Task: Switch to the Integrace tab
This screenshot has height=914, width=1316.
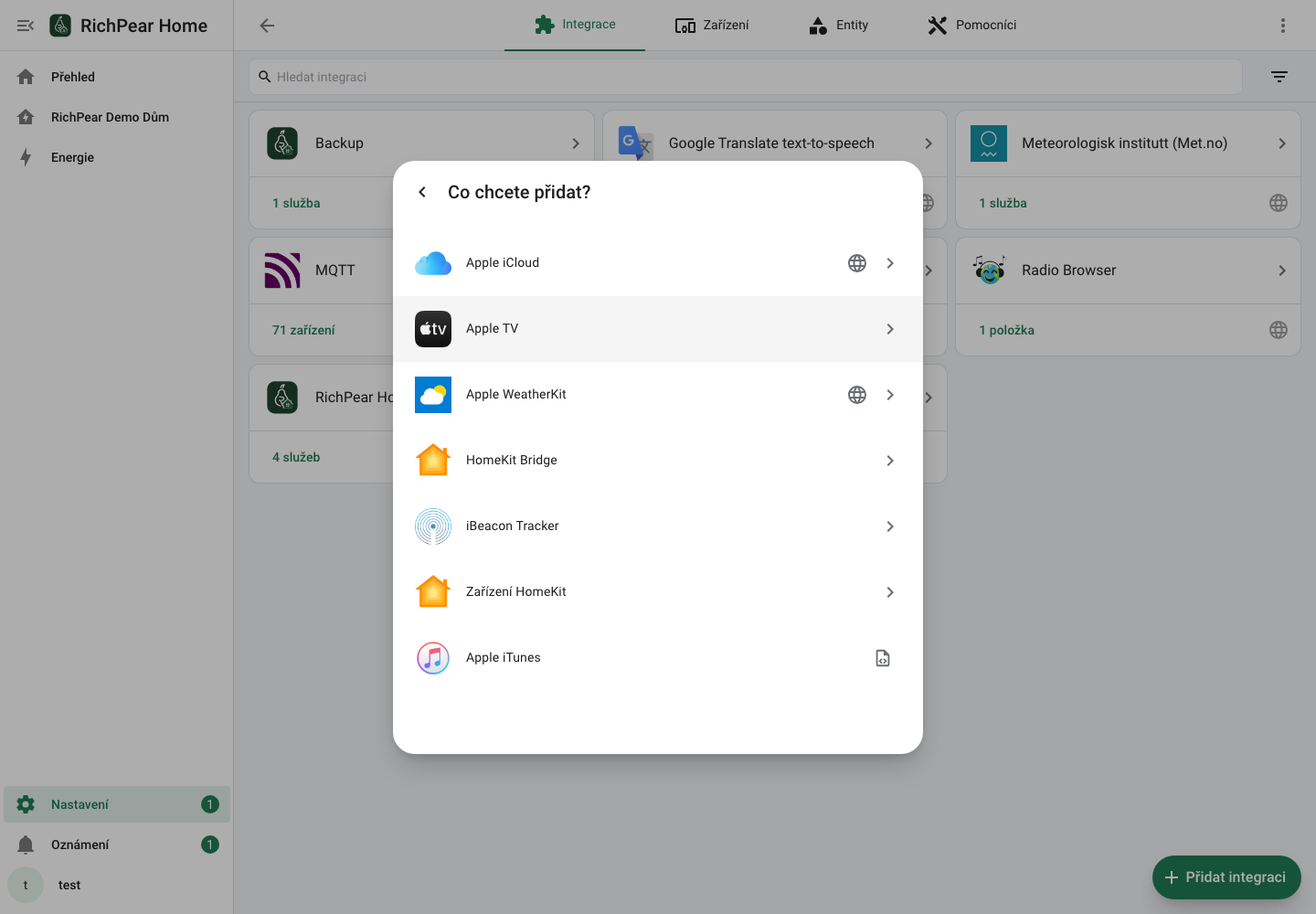Action: (575, 25)
